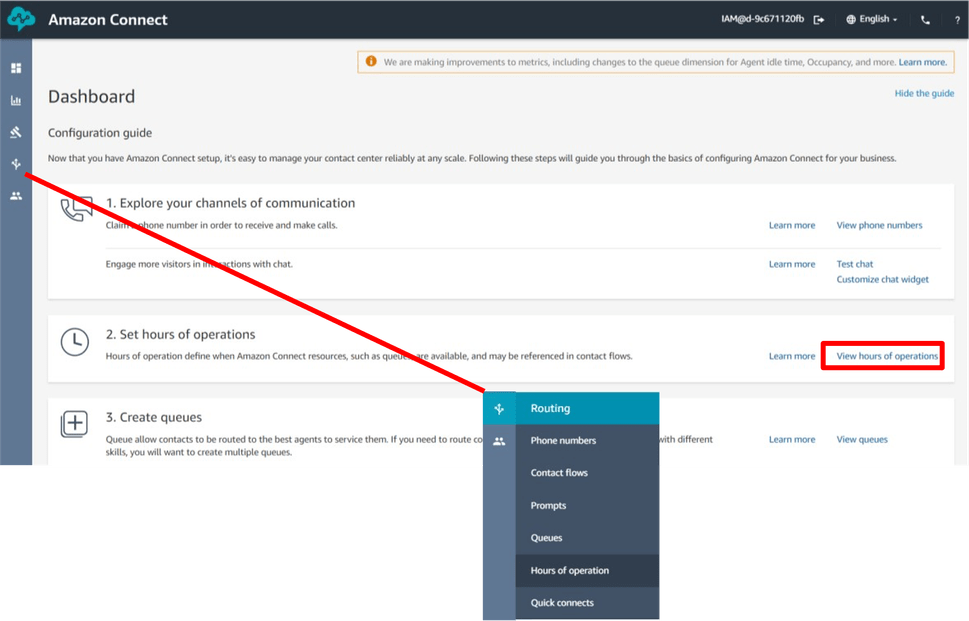The height and width of the screenshot is (621, 969).
Task: Click the logout icon beside the IAM username
Action: (x=819, y=19)
